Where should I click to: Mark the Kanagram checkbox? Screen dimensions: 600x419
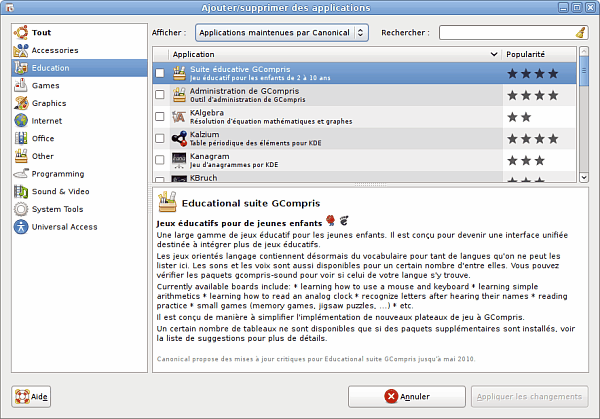pyautogui.click(x=160, y=160)
